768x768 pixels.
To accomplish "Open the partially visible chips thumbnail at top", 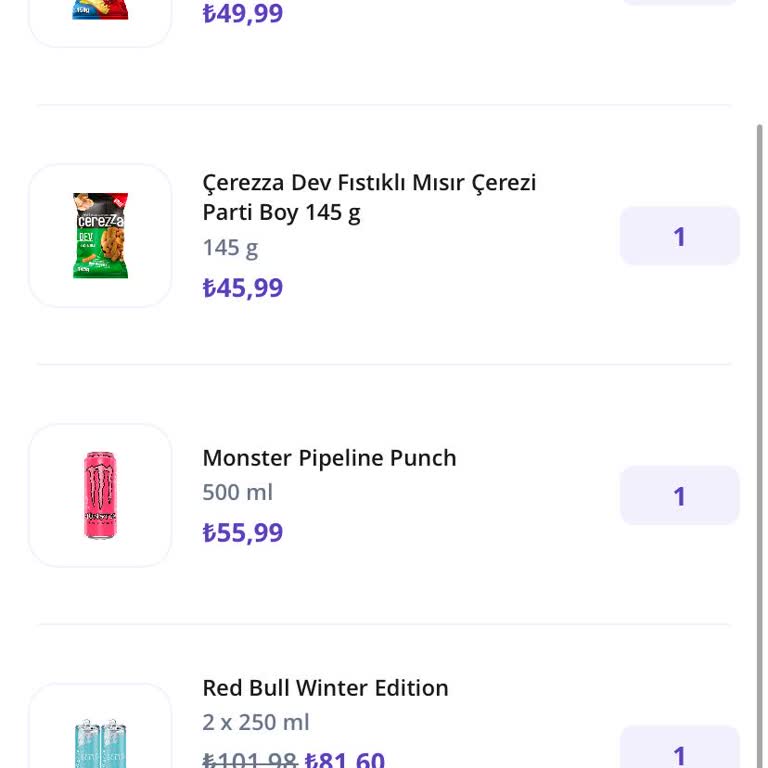I will (x=100, y=15).
